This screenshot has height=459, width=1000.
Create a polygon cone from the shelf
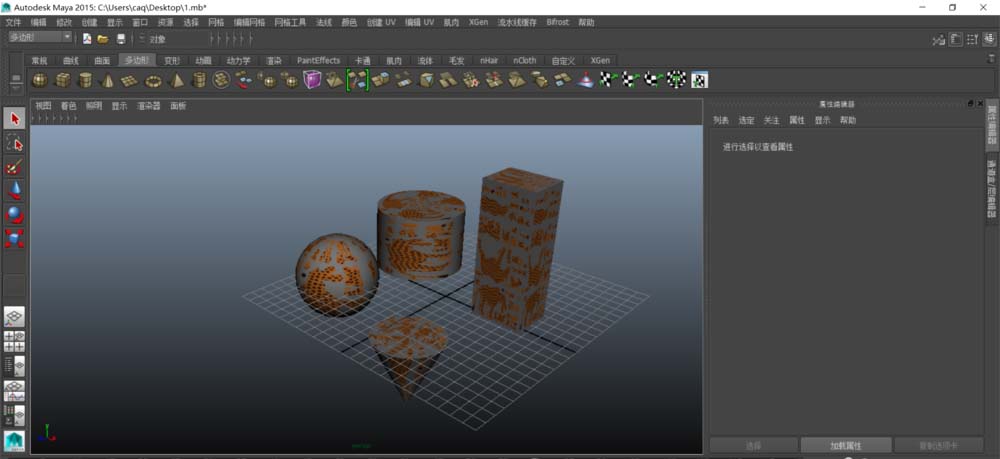pyautogui.click(x=107, y=80)
